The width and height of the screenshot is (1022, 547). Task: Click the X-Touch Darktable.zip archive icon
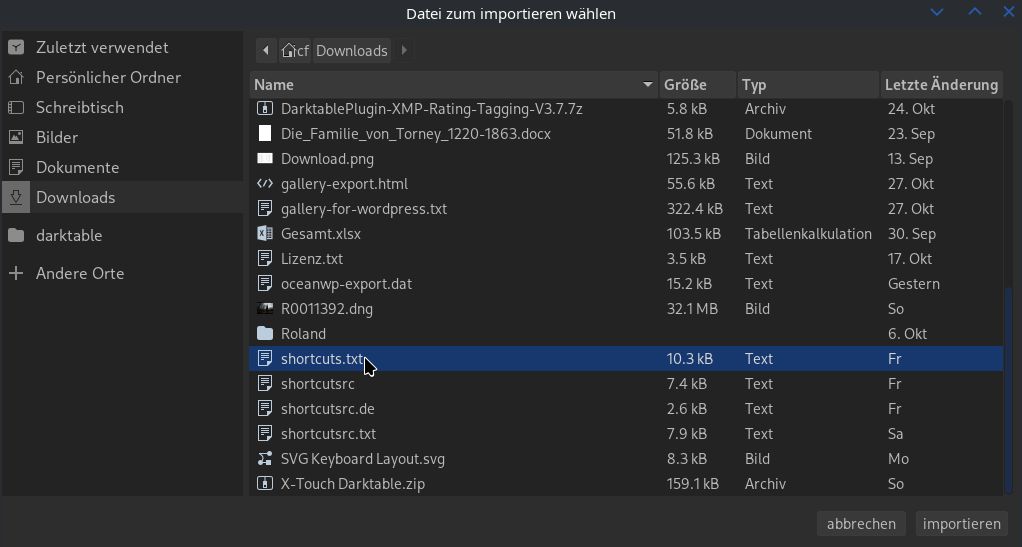(x=265, y=484)
